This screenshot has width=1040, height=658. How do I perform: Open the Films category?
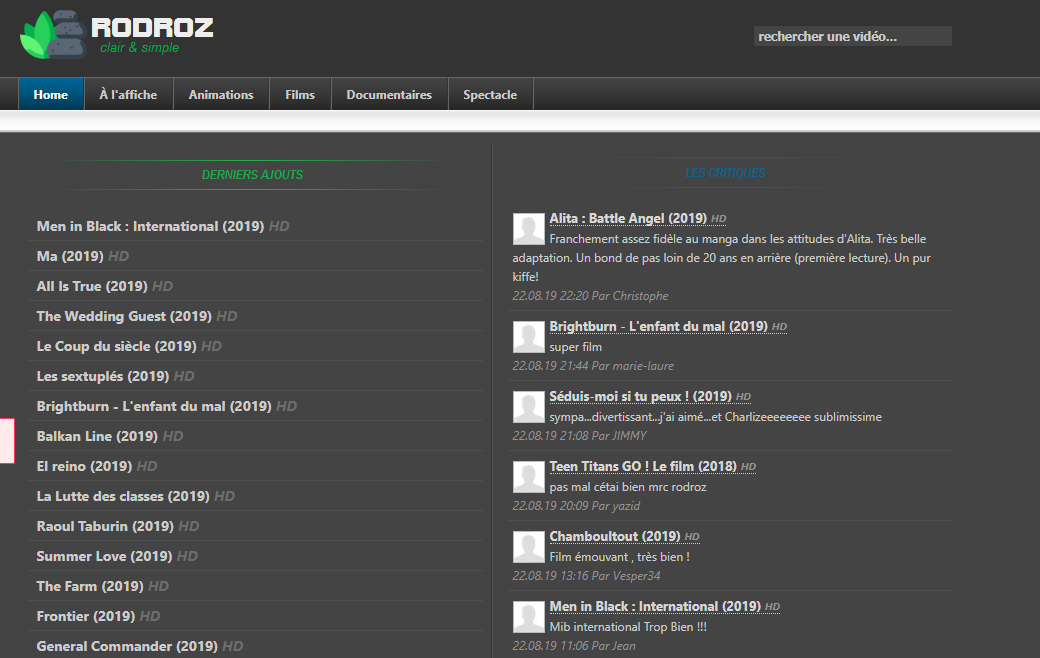point(300,94)
